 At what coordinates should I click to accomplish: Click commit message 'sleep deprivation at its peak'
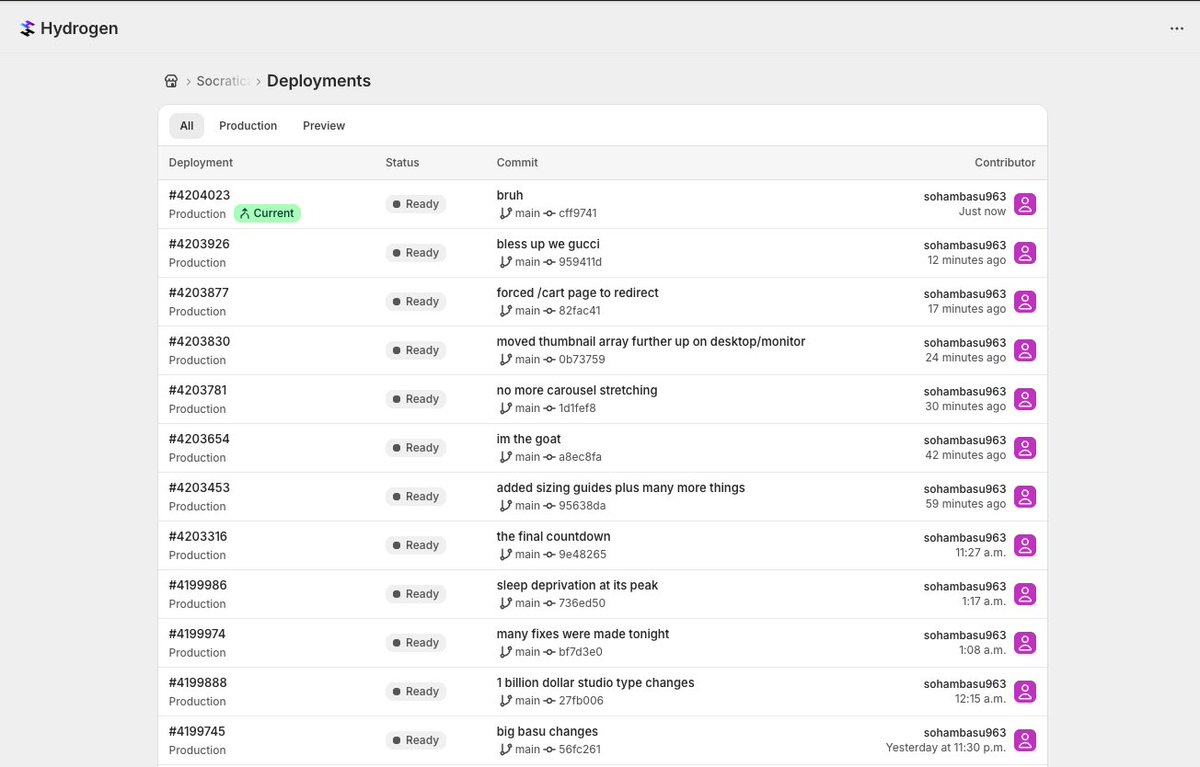click(x=577, y=585)
